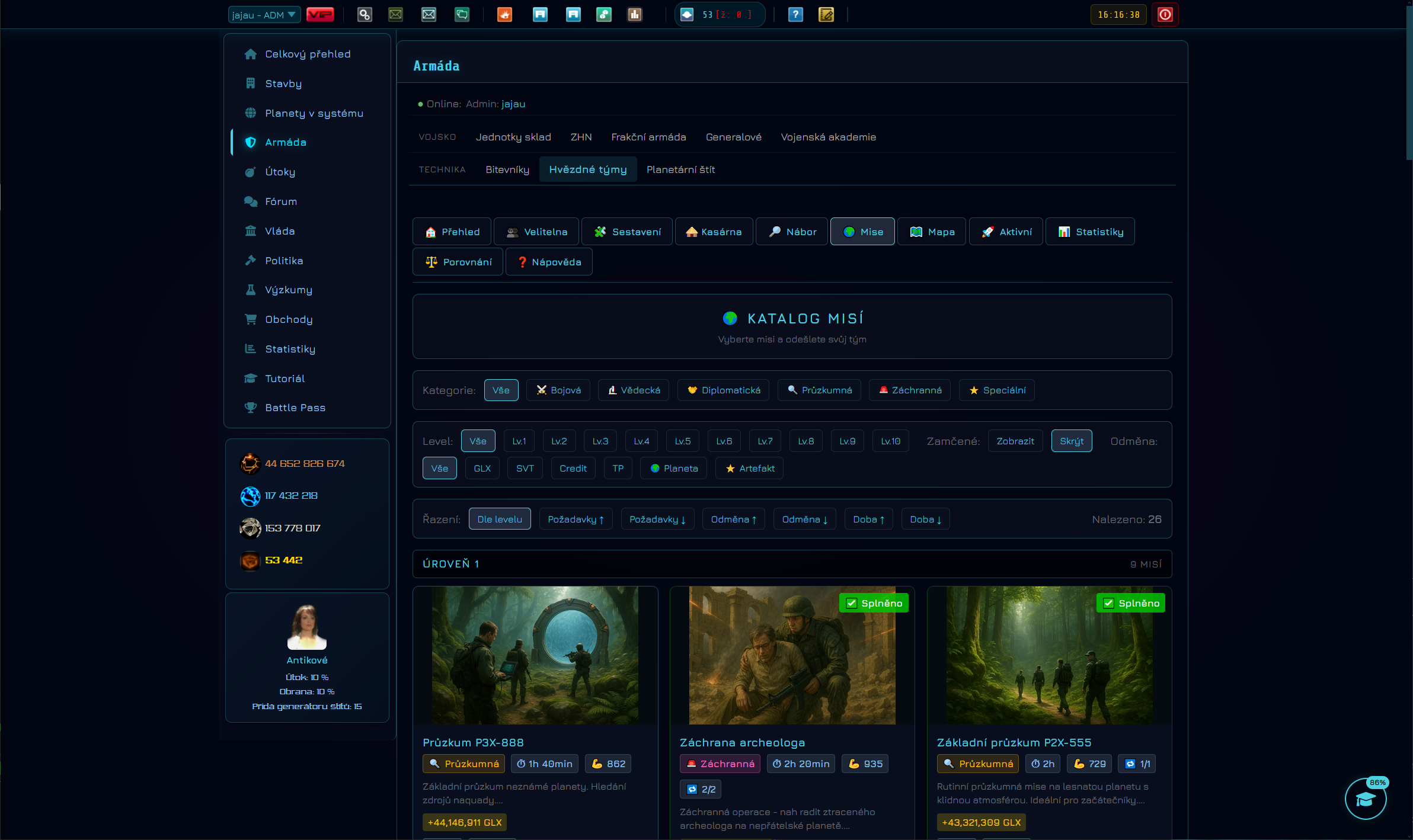Image resolution: width=1413 pixels, height=840 pixels.
Task: Open the yellow notepad icon in the top bar
Action: [x=826, y=15]
